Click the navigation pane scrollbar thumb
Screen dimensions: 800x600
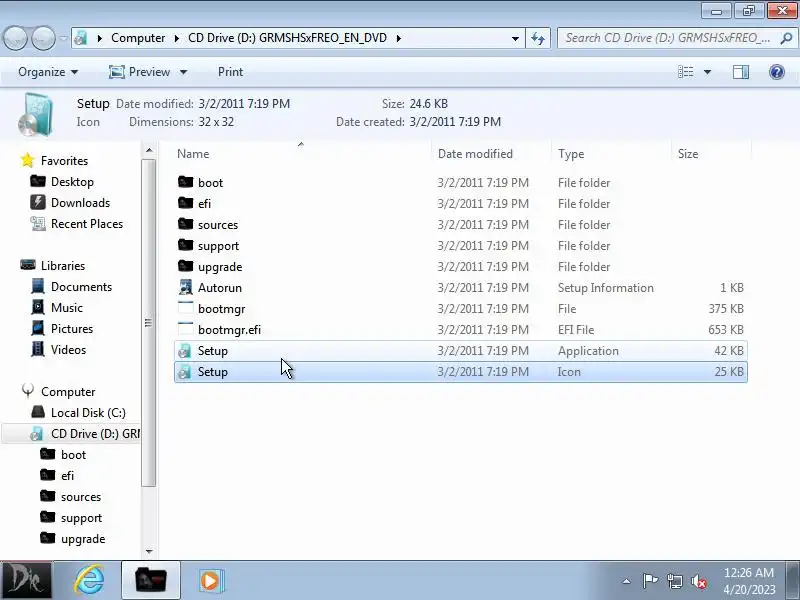pos(148,322)
